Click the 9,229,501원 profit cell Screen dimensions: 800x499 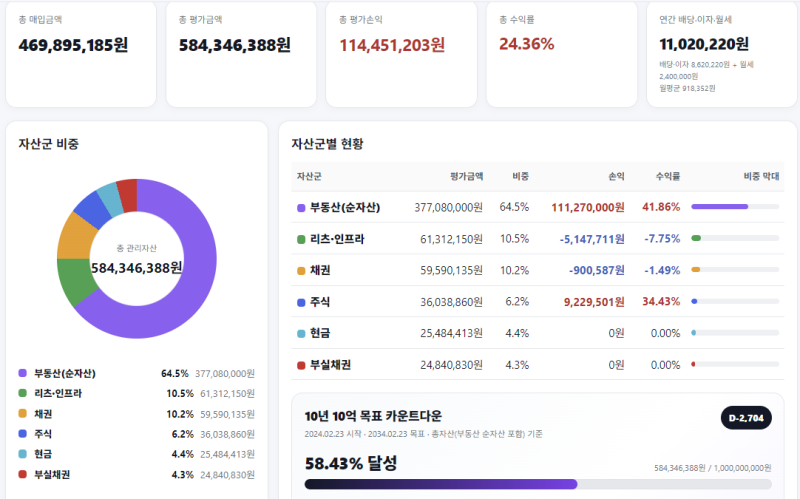point(594,302)
